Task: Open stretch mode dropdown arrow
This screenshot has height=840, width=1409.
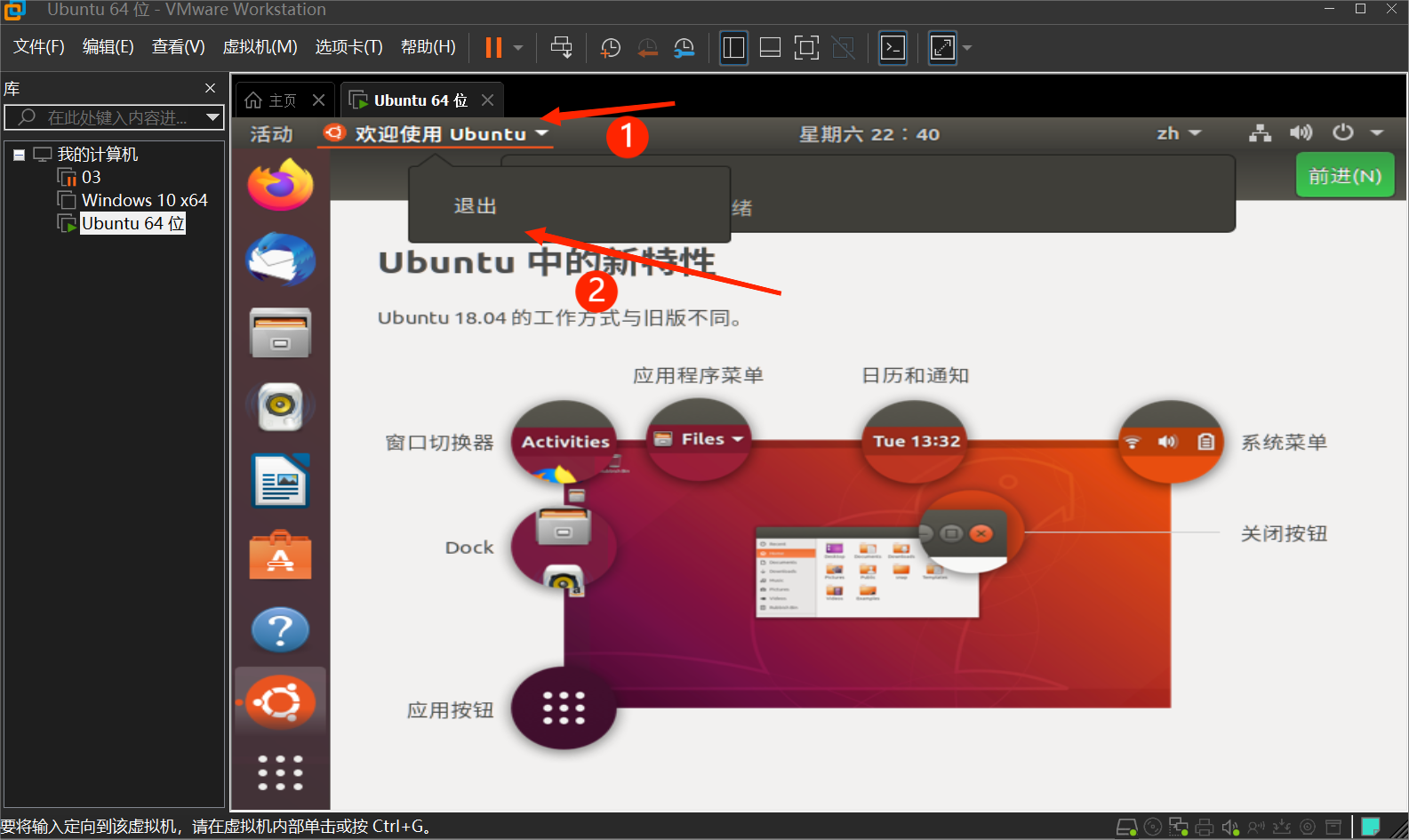Action: coord(967,48)
